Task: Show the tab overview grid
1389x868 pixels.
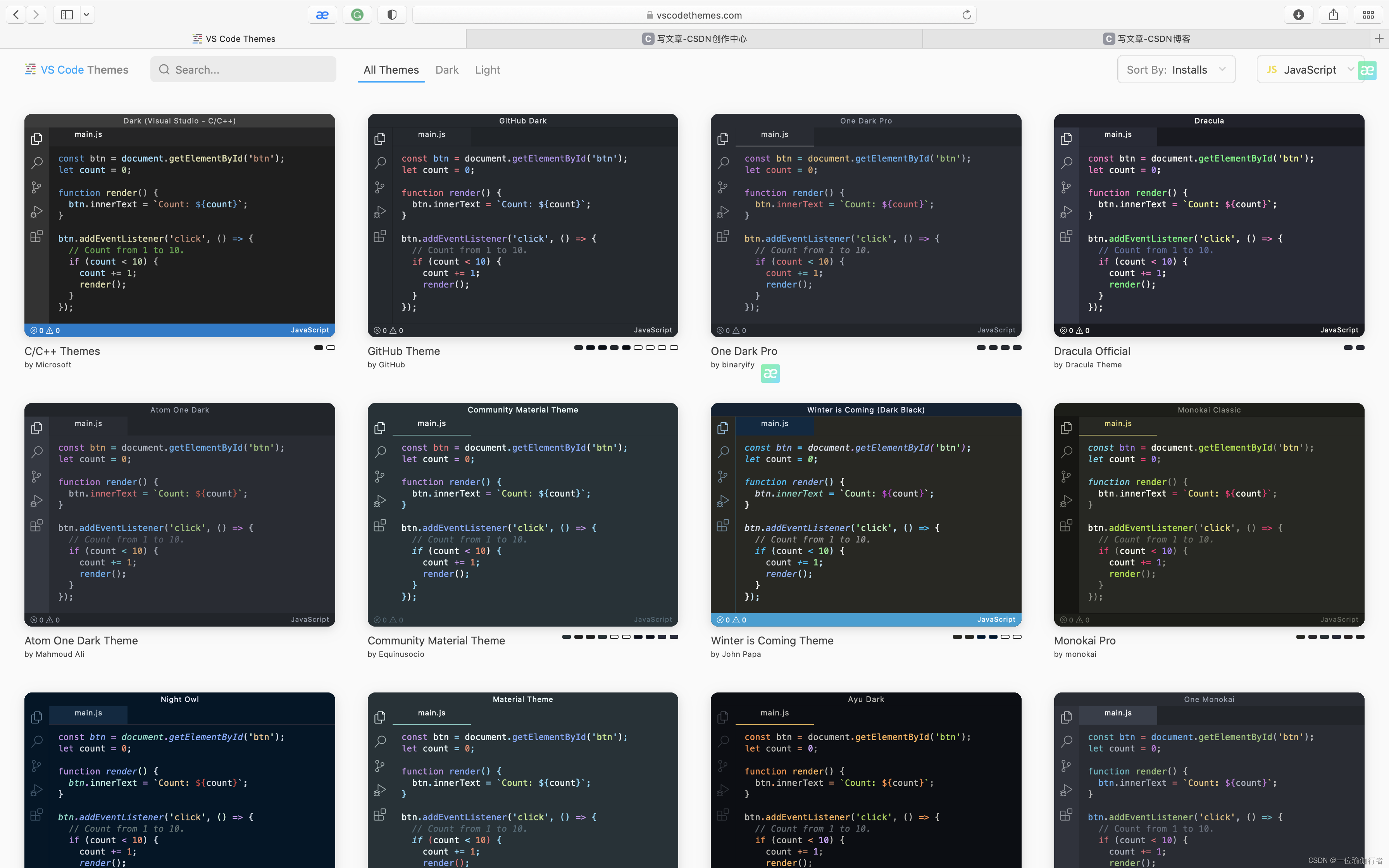Action: [x=1368, y=15]
